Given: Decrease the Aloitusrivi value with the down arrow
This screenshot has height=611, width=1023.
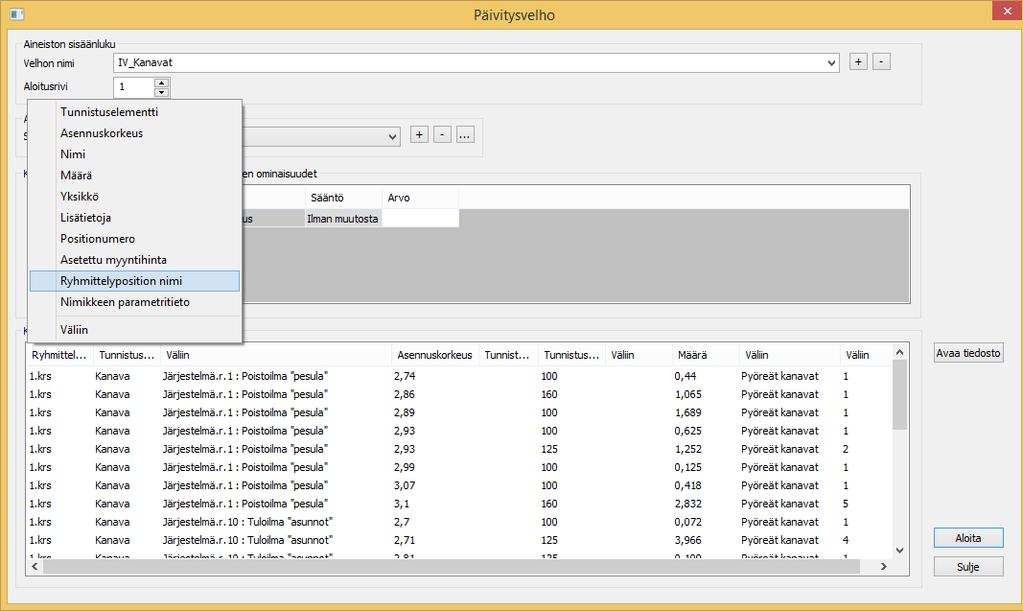Looking at the screenshot, I should click(x=161, y=91).
